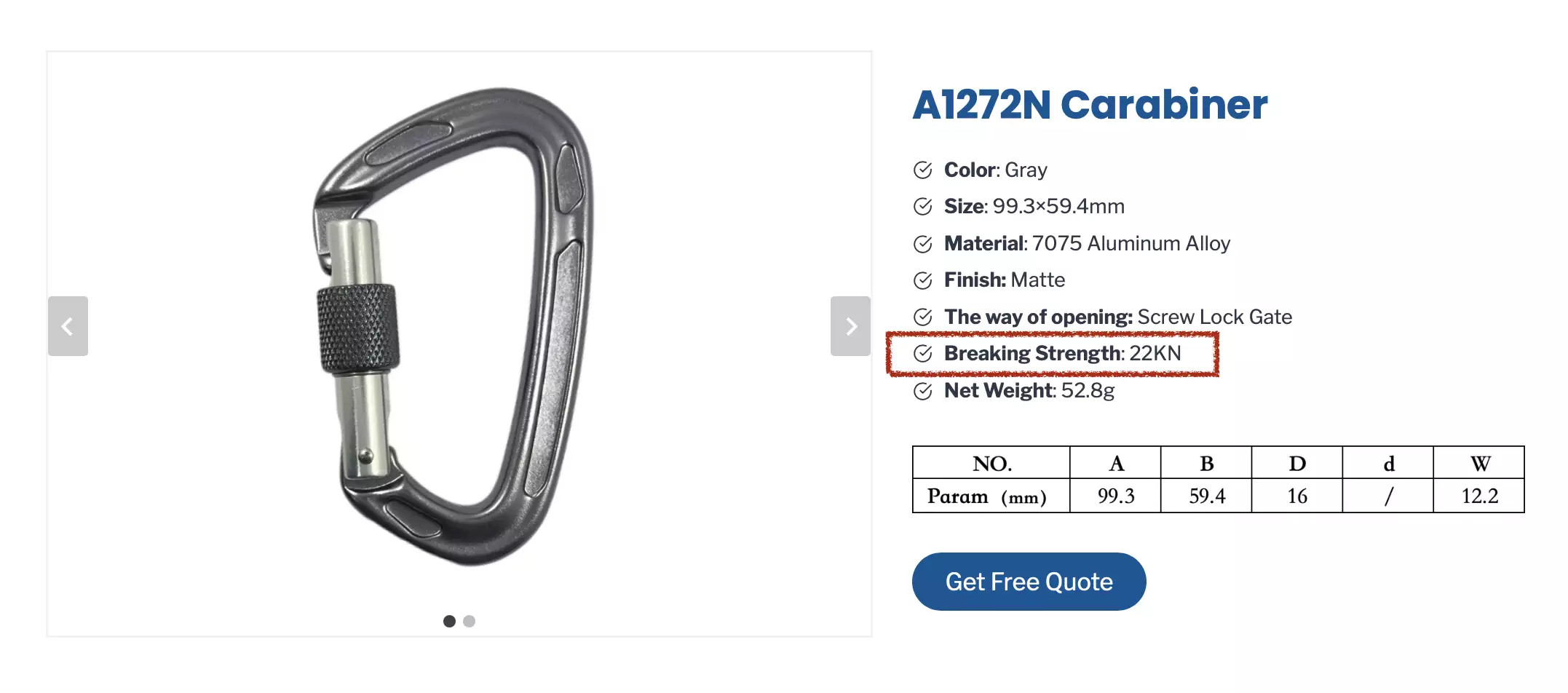The image size is (1568, 693).
Task: Select the A1272N Carabiner title heading
Action: (x=1090, y=106)
